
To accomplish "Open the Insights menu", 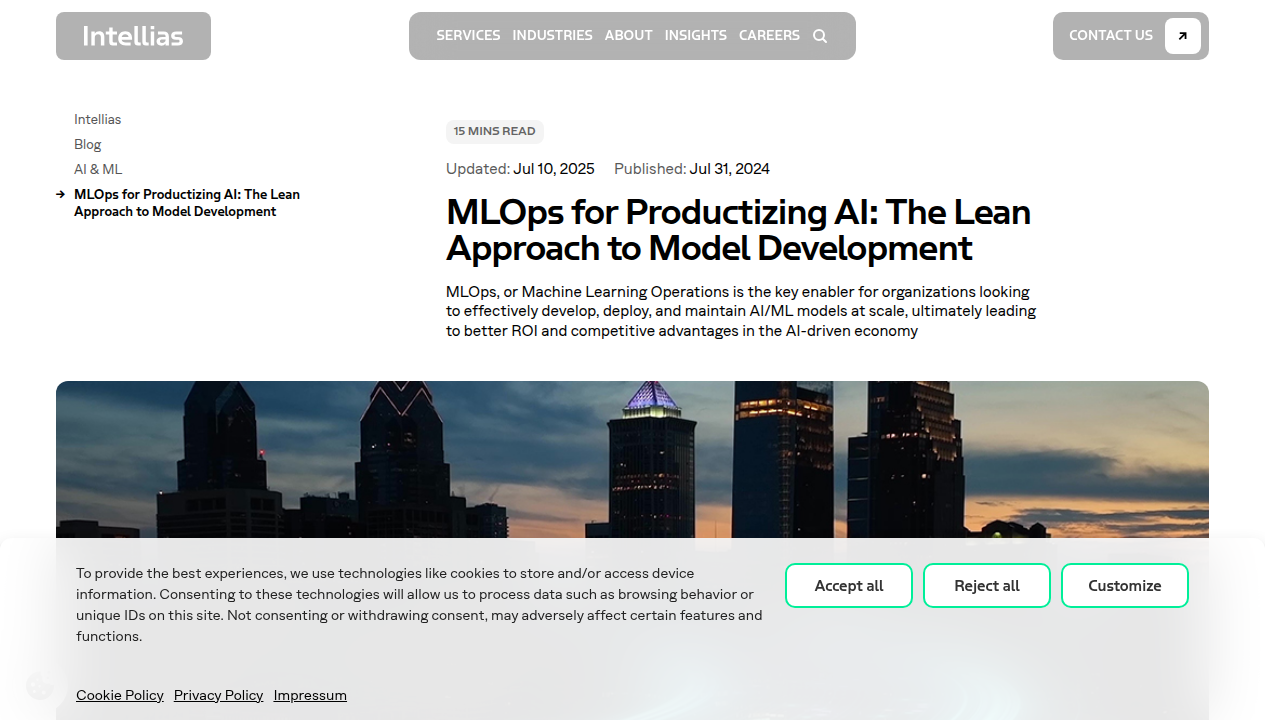I will [x=696, y=35].
